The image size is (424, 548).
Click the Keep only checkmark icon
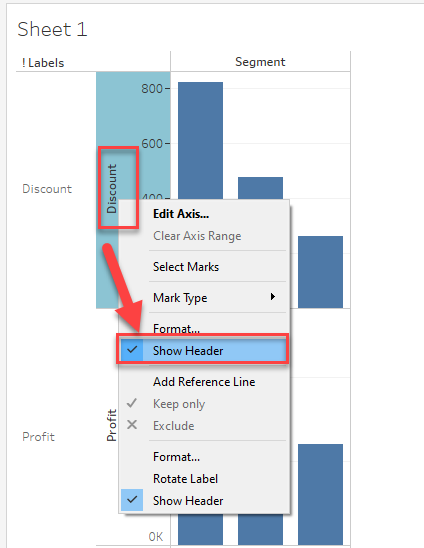132,403
